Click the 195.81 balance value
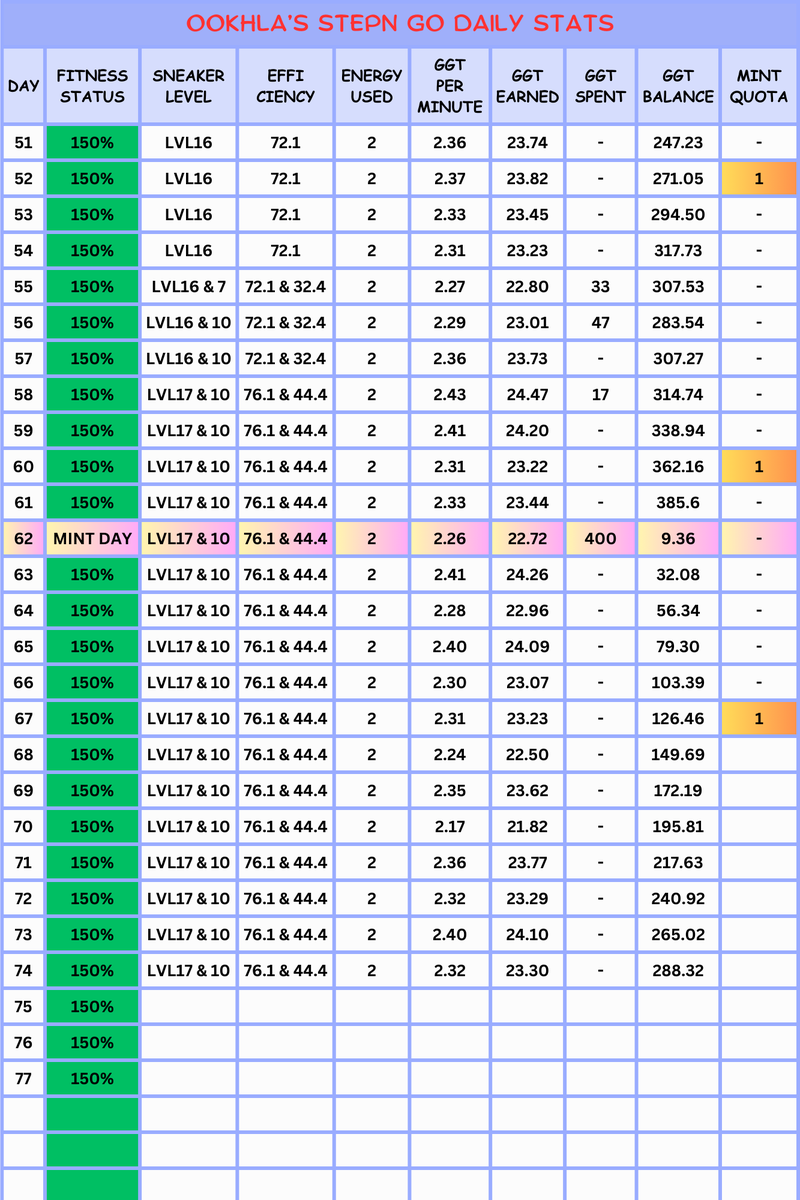800x1200 pixels. click(x=678, y=827)
